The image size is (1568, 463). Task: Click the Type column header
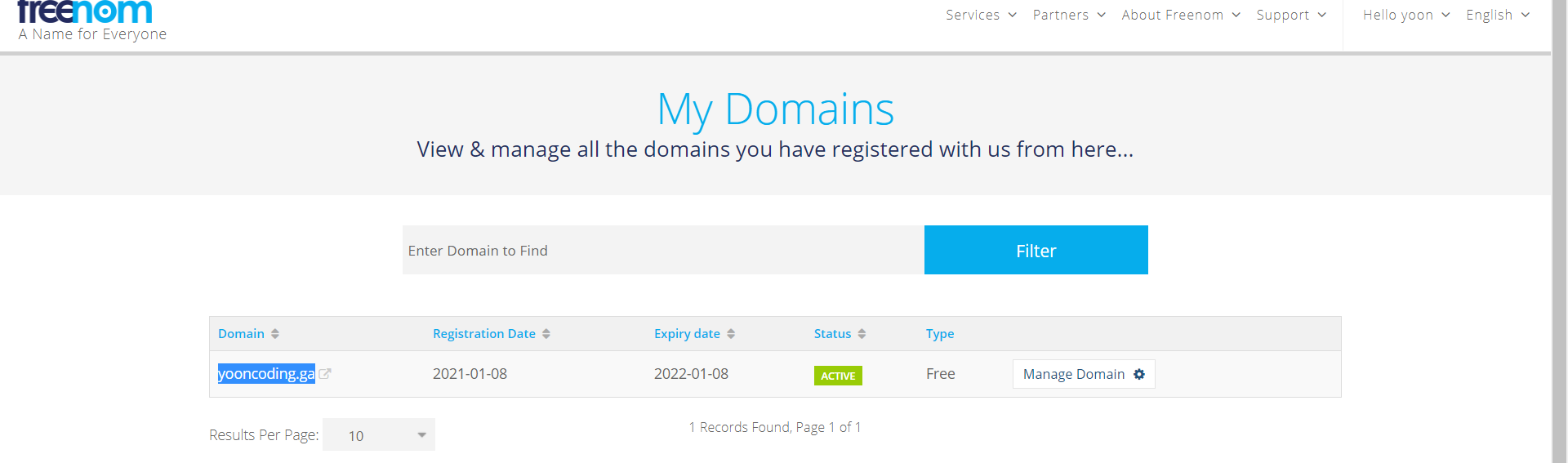[x=940, y=334]
